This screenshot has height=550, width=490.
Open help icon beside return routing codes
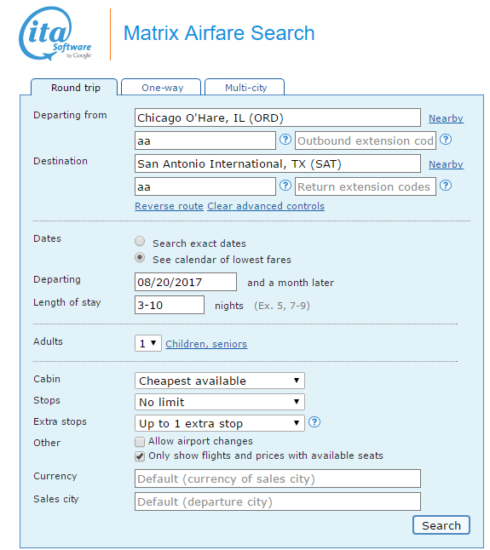pyautogui.click(x=285, y=186)
